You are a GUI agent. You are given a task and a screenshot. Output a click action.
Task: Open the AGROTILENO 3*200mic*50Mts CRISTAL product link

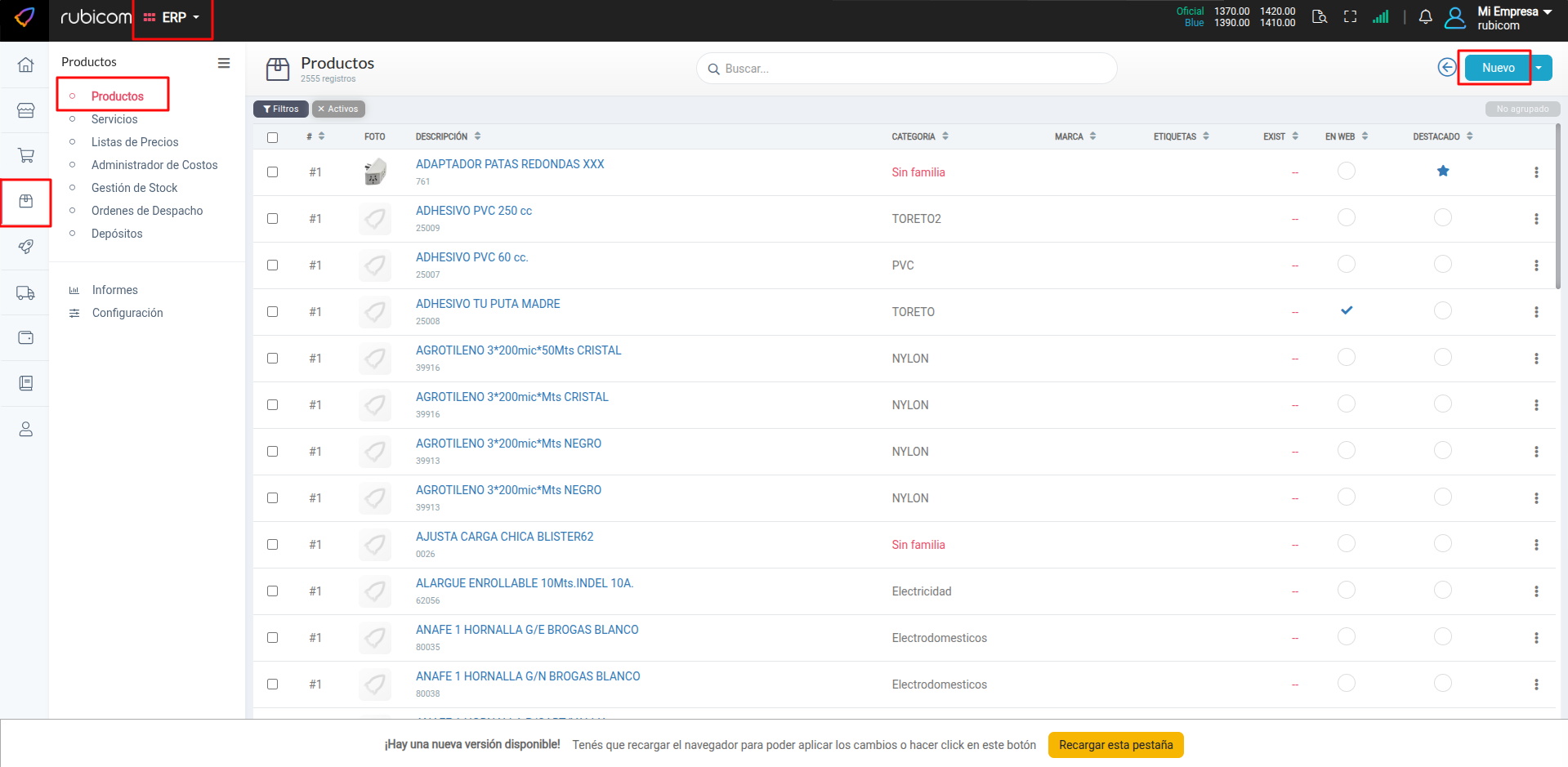coord(518,350)
